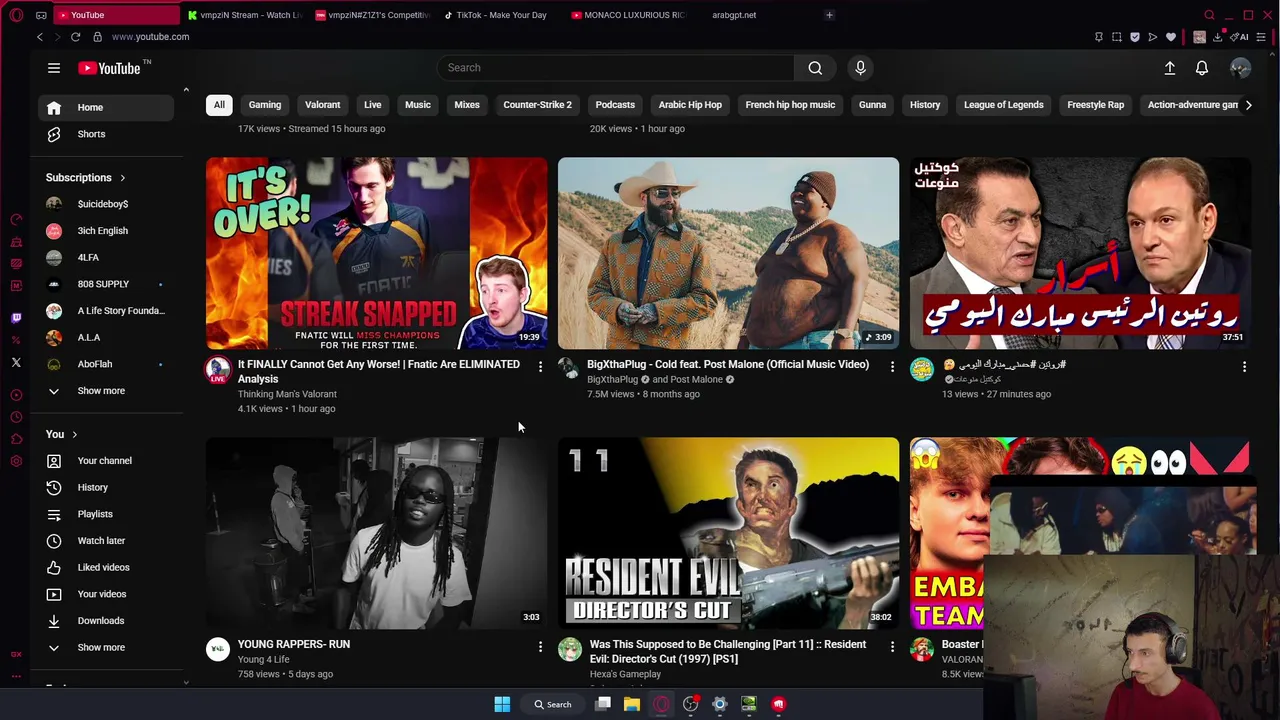Open the Opera AI toolbar button
The width and height of the screenshot is (1280, 720).
(x=1241, y=37)
